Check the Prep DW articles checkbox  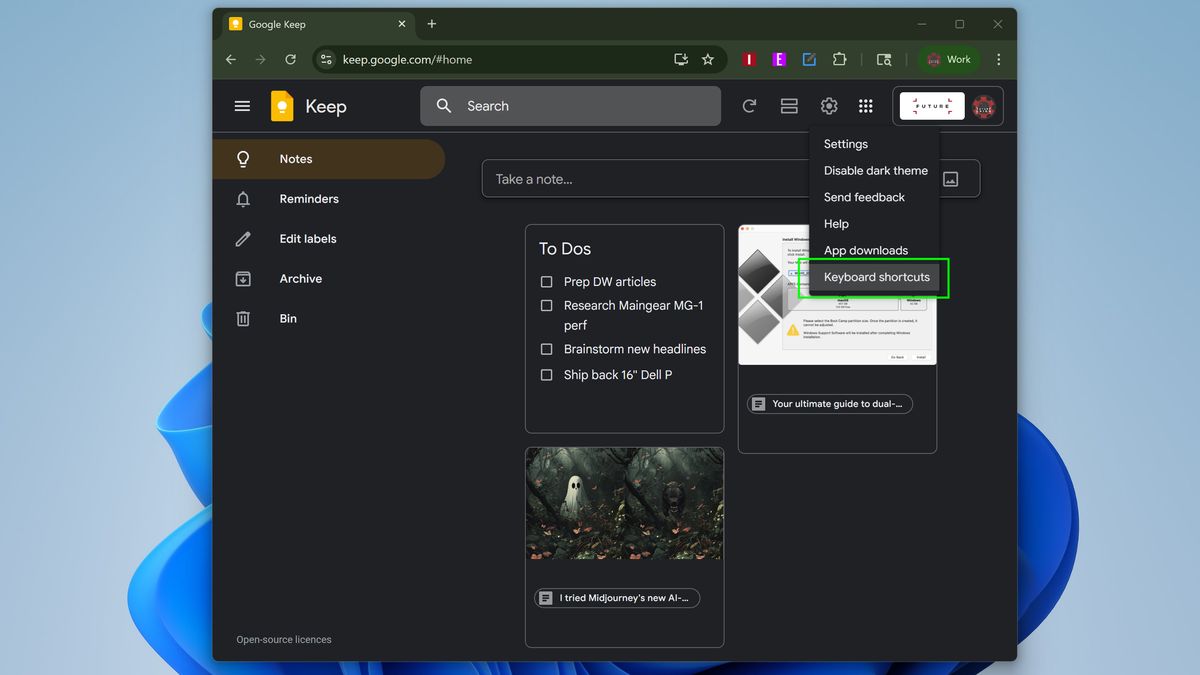tap(547, 282)
